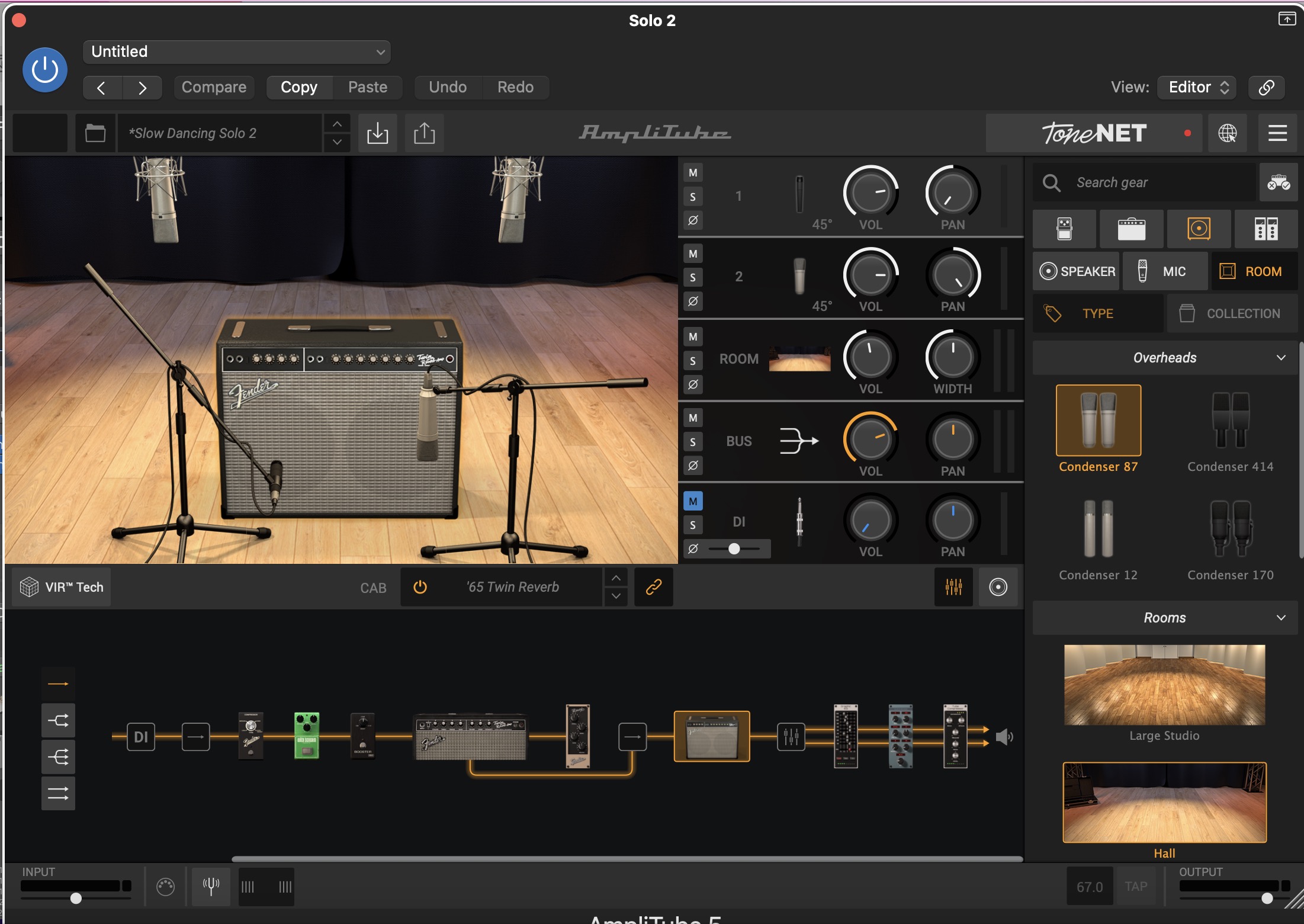Click the search magnifier icon
Image resolution: width=1304 pixels, height=924 pixels.
1052,182
